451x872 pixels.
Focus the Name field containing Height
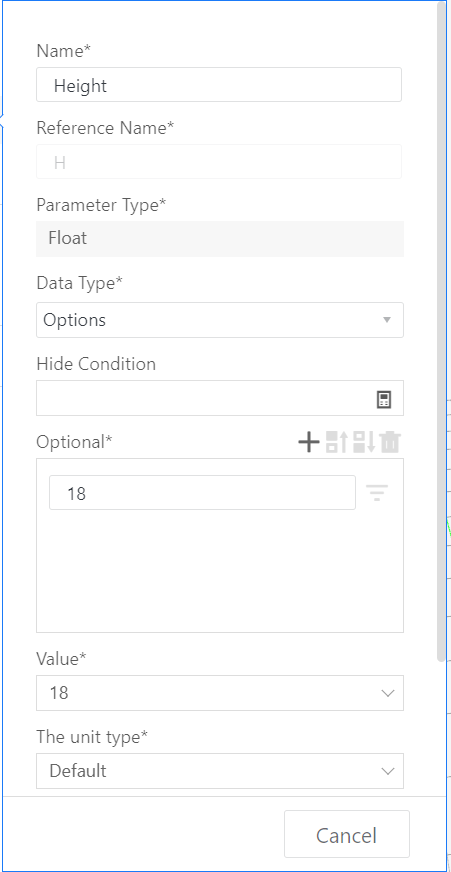click(x=219, y=85)
